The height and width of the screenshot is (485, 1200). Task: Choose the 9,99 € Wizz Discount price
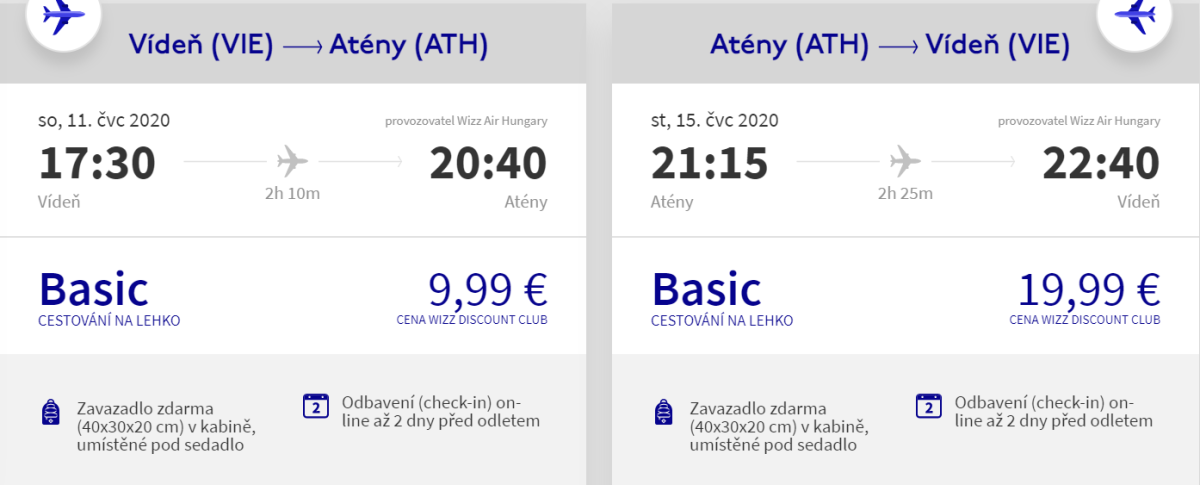(x=487, y=289)
